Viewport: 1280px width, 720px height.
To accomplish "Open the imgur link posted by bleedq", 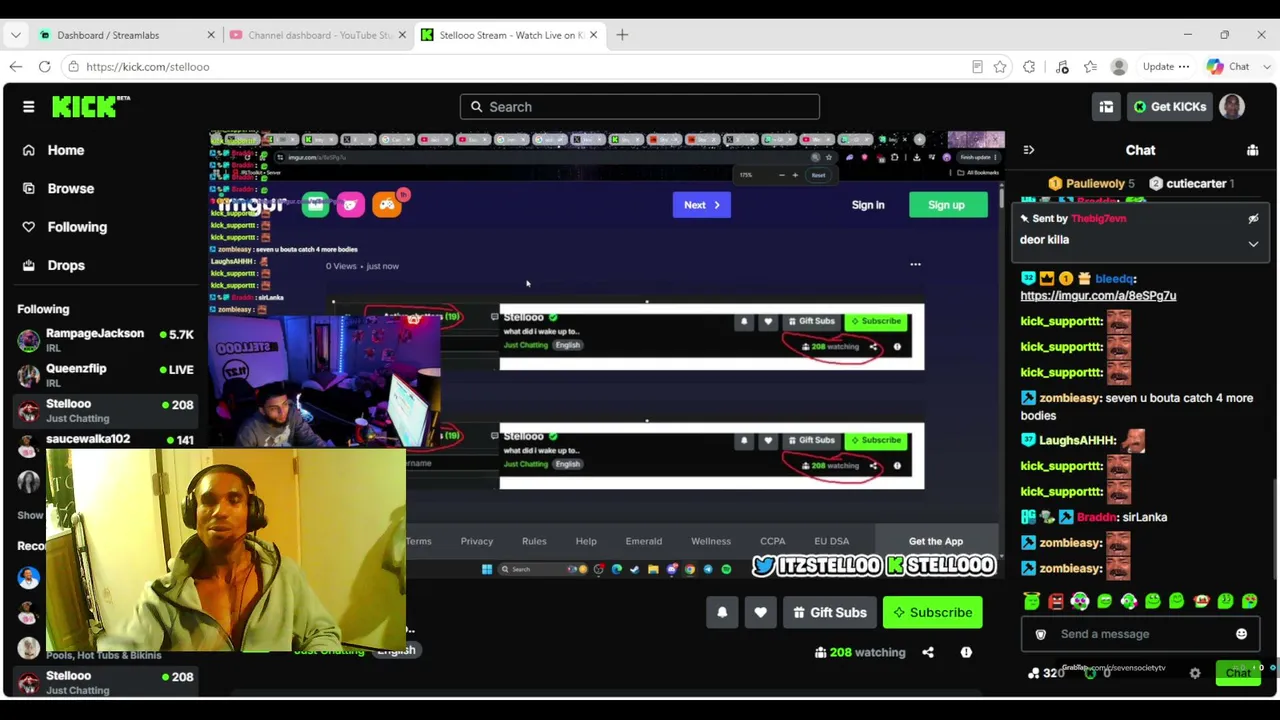I will pyautogui.click(x=1098, y=296).
